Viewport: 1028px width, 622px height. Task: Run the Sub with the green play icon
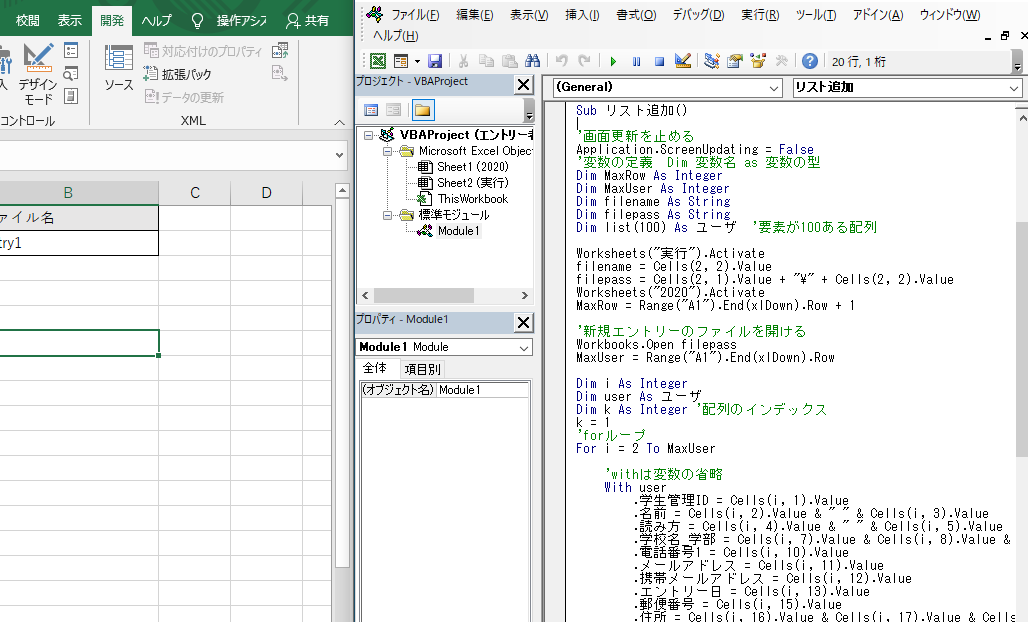(x=613, y=61)
